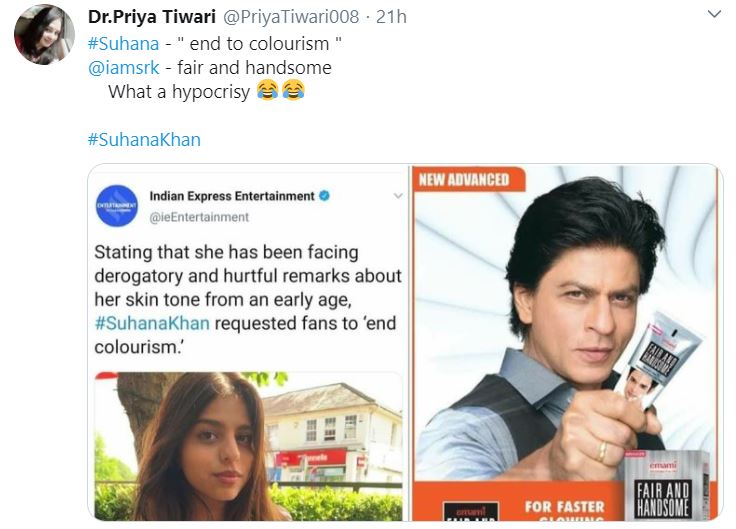
Task: Open the @iamsrk mention
Action: pos(118,67)
